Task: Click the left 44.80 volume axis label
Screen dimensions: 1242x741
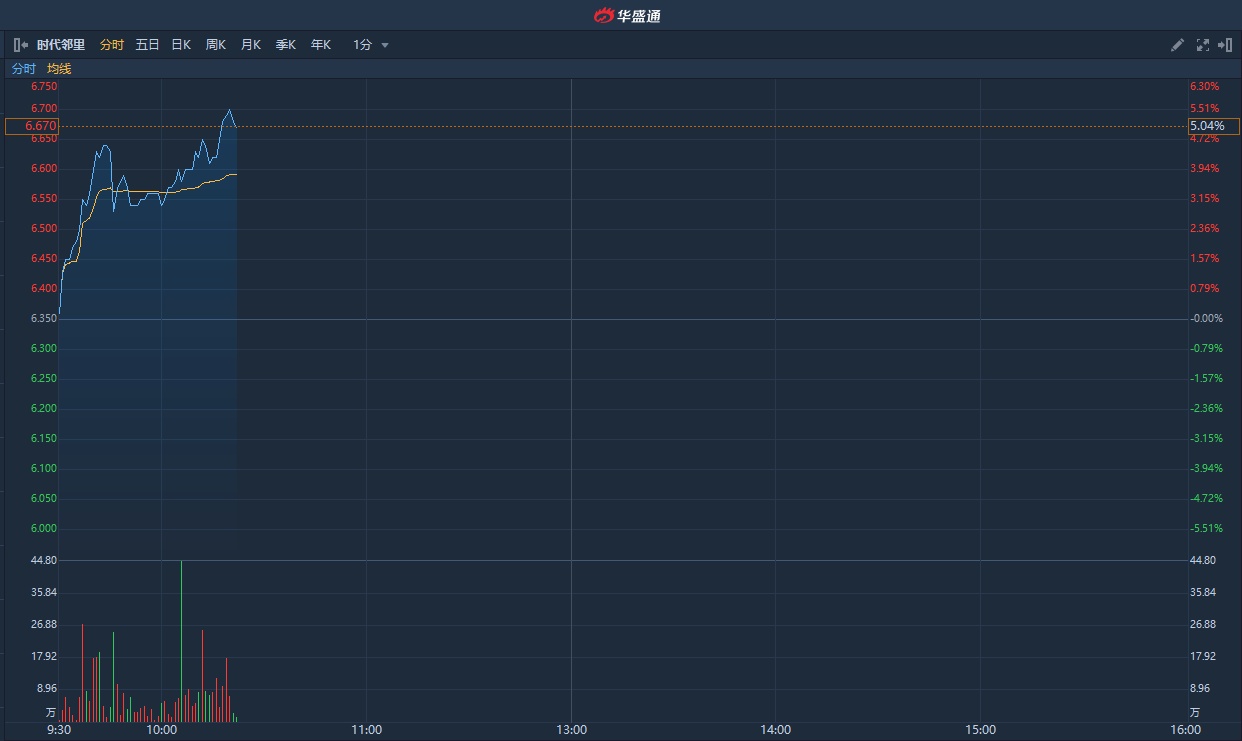Action: [x=44, y=560]
